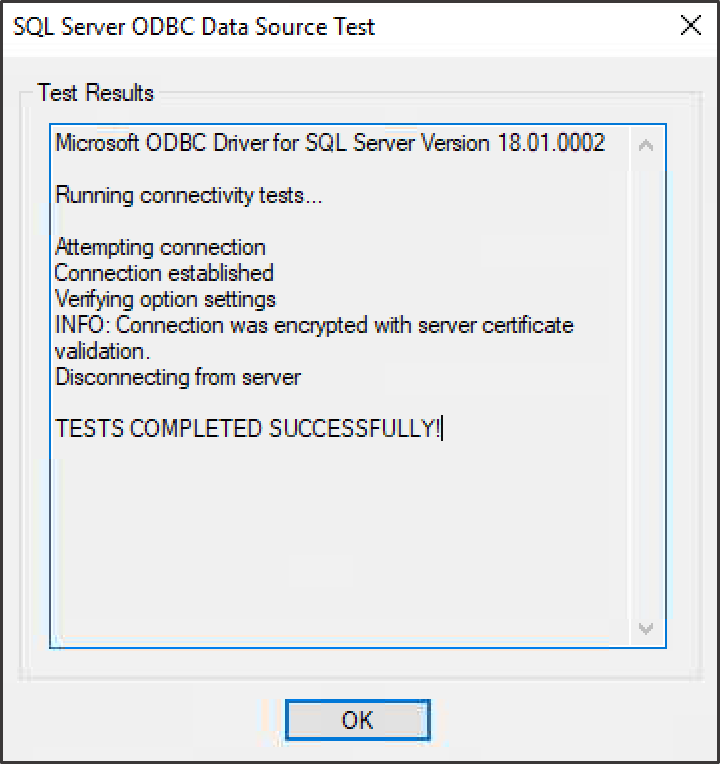Click the words 'server certificate' in results

coord(495,325)
